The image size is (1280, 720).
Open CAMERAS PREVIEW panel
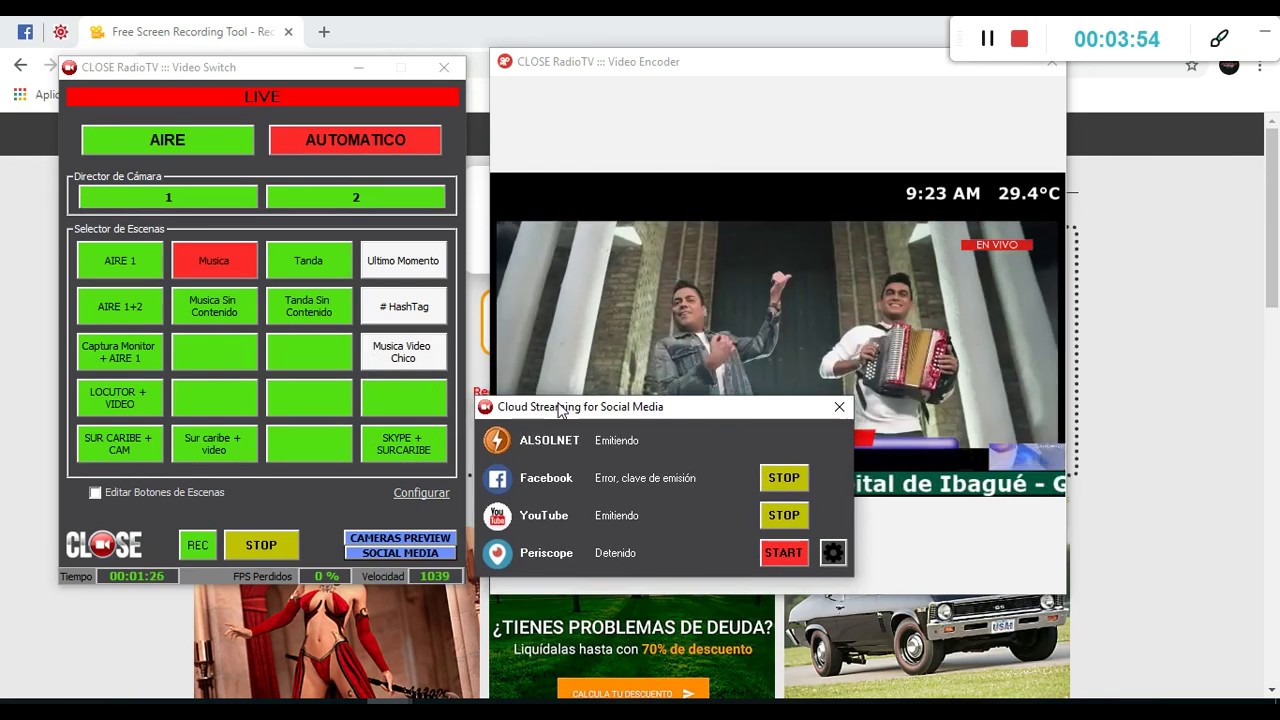(x=400, y=538)
